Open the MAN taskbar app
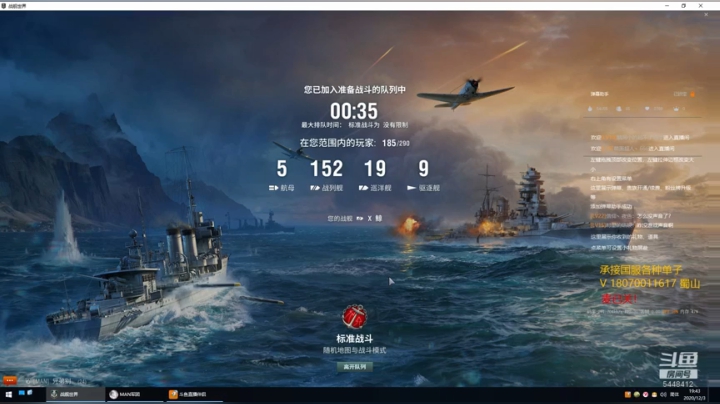 coord(135,394)
